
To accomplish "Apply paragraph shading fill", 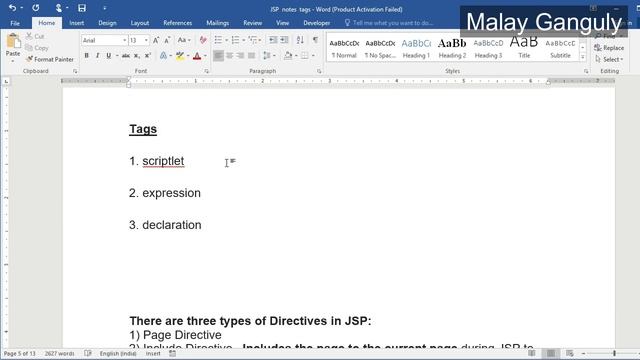I will (x=288, y=56).
